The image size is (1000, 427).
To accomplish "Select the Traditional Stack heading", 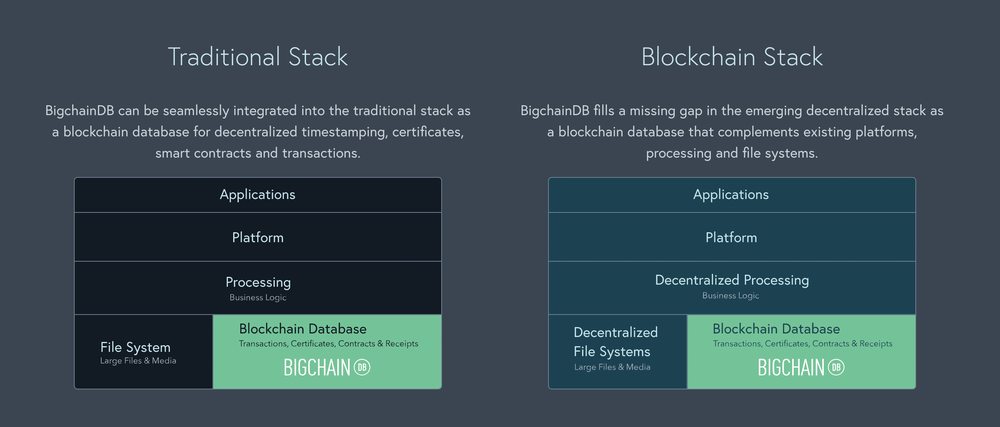I will click(258, 57).
